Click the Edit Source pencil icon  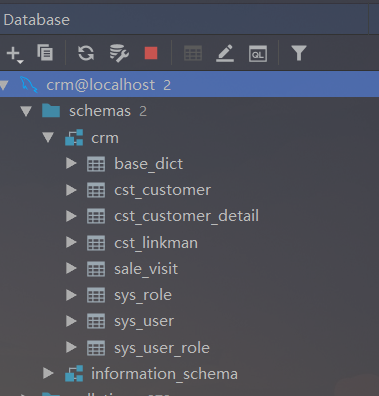[x=225, y=53]
